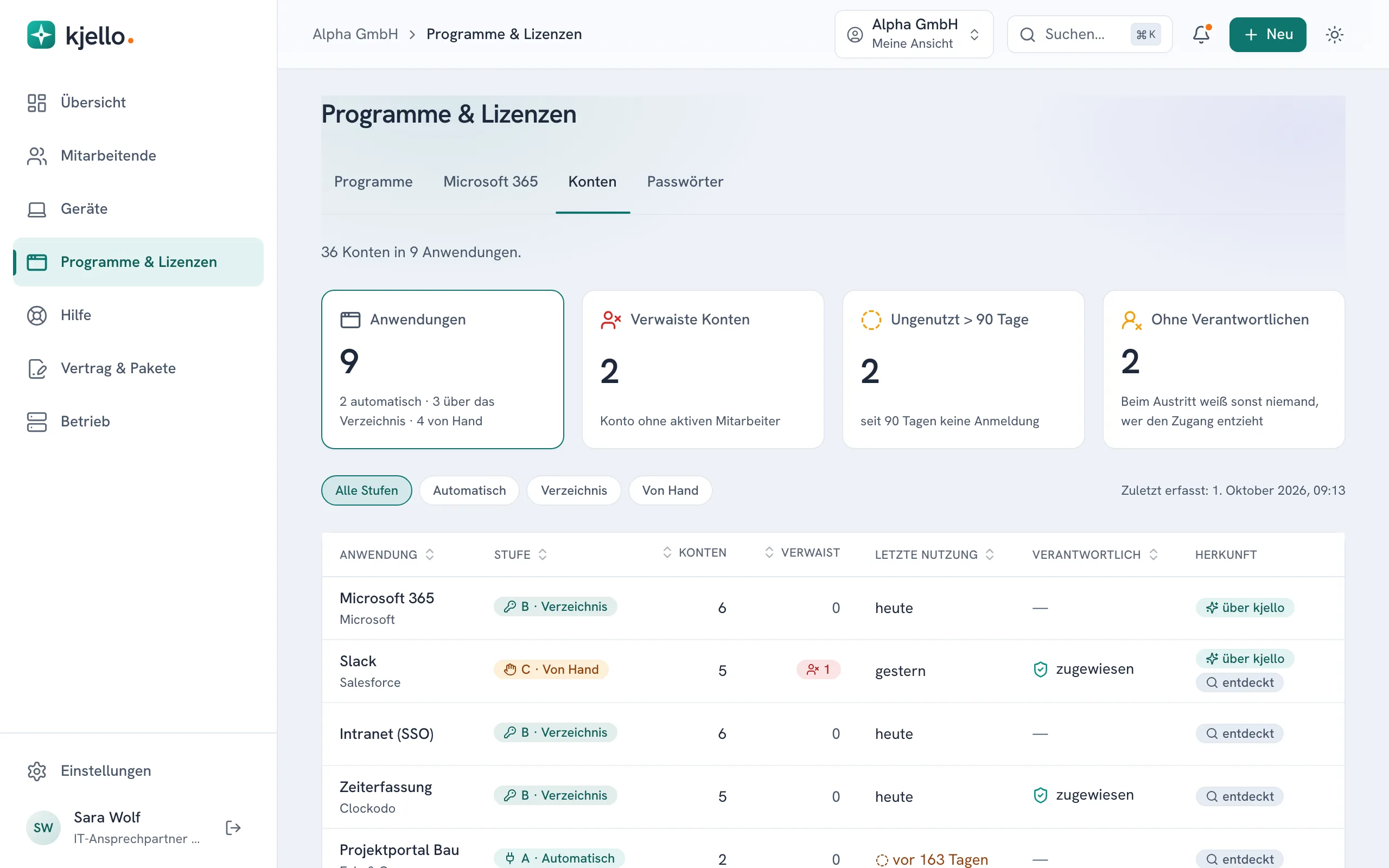Click the Geräte laptop icon
This screenshot has width=1389, height=868.
[37, 209]
